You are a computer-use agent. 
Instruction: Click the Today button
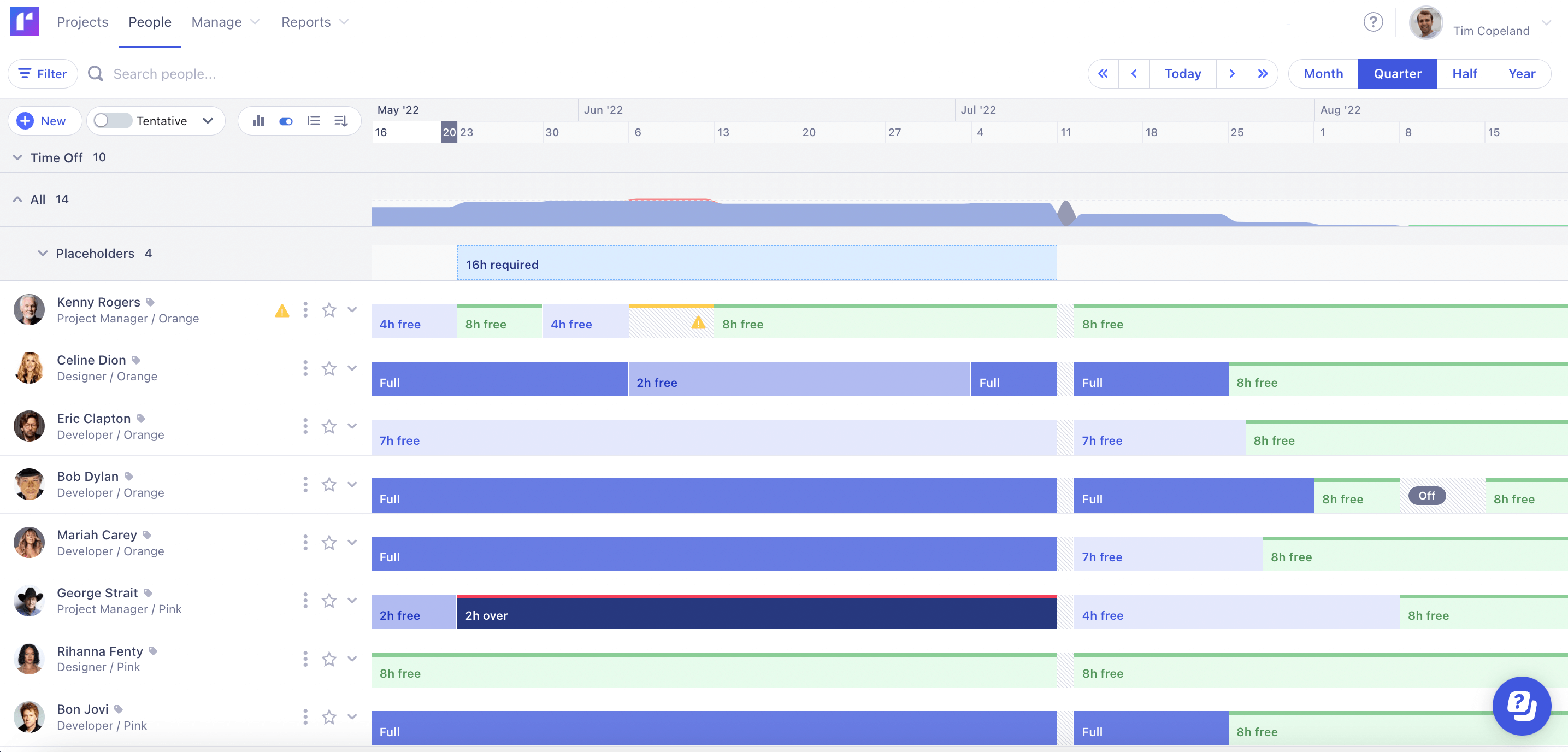(1182, 73)
